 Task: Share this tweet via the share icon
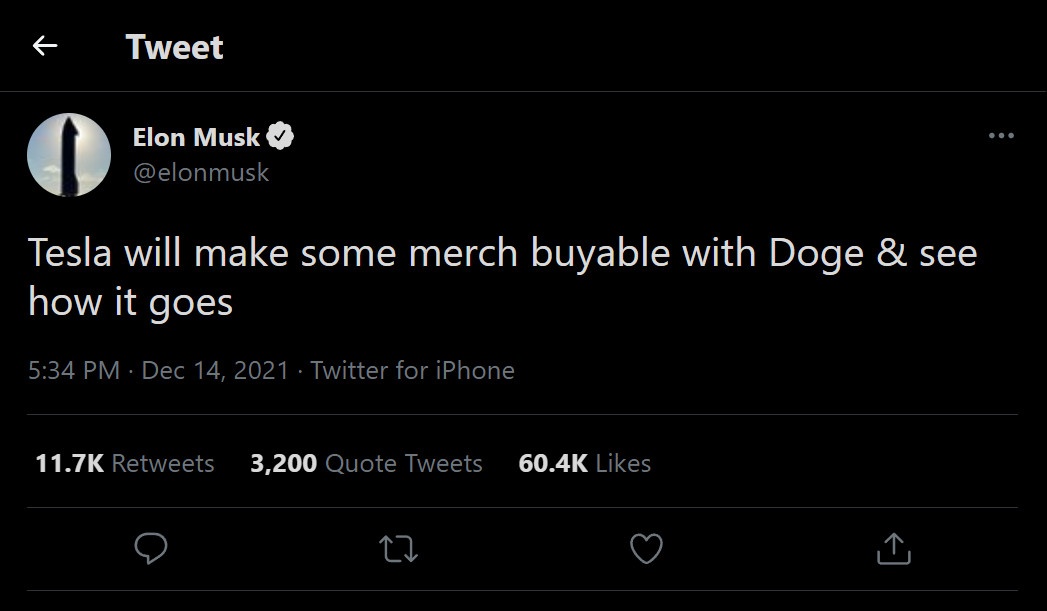893,548
